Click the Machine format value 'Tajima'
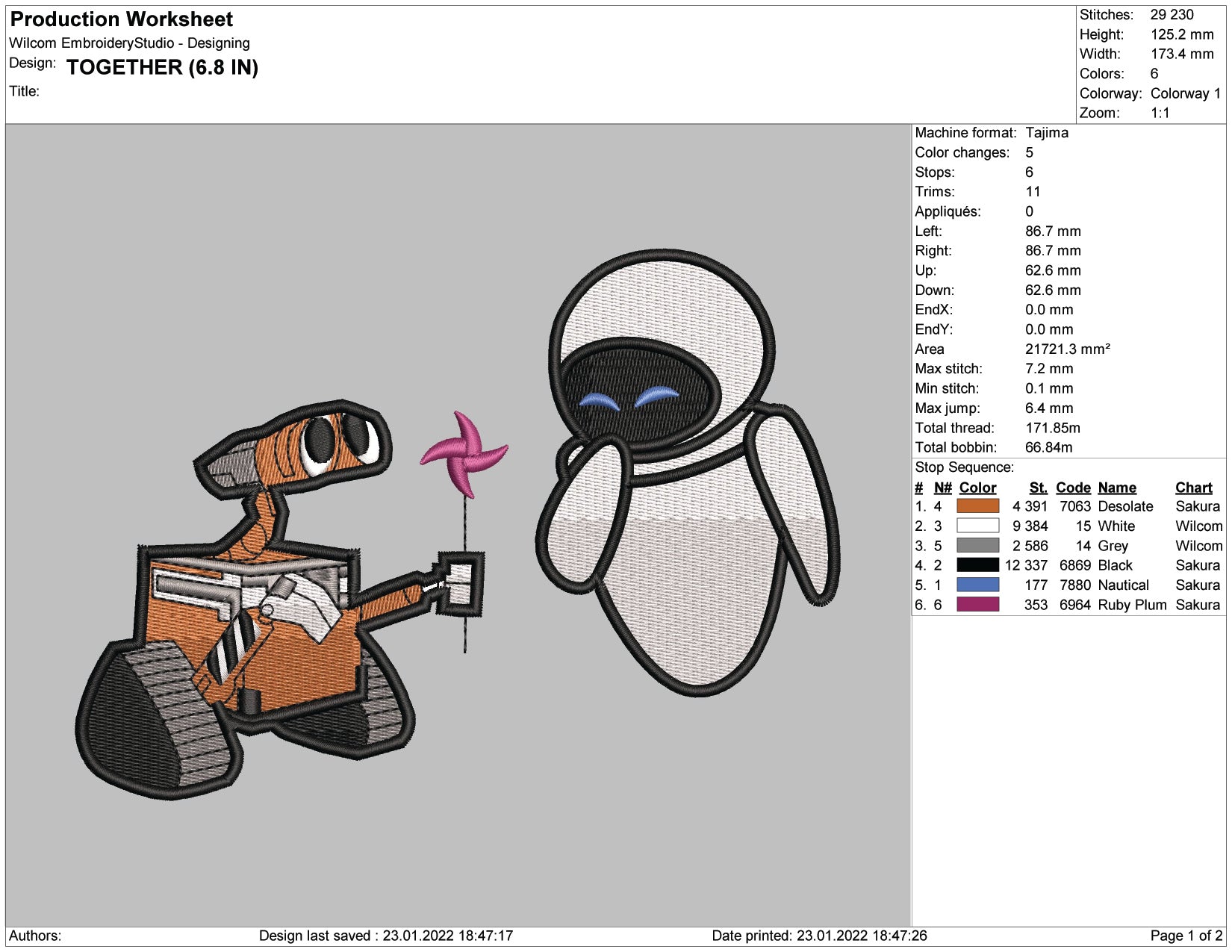The height and width of the screenshot is (952, 1232). (x=1046, y=133)
